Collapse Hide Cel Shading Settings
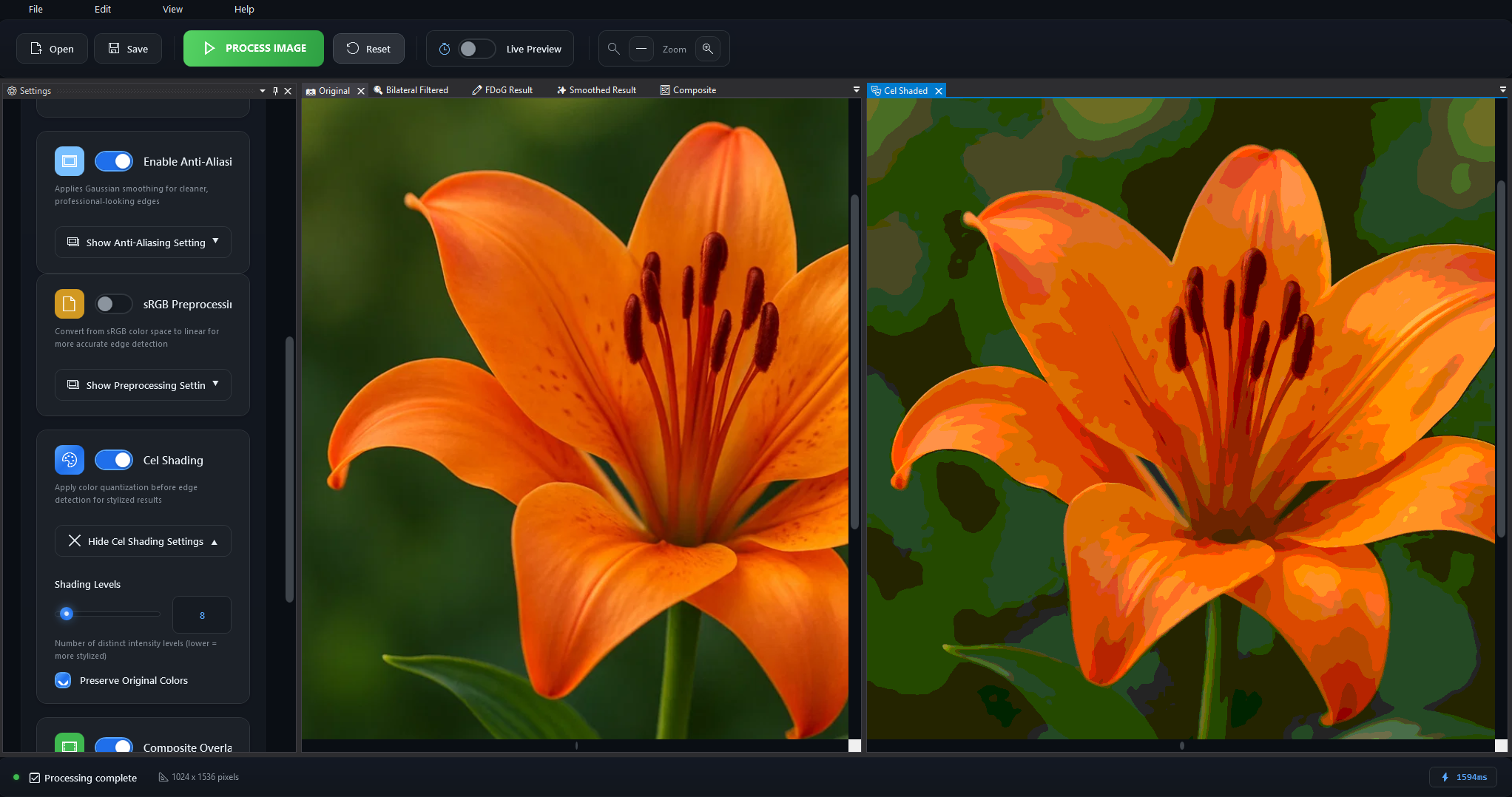This screenshot has width=1512, height=797. coord(143,541)
